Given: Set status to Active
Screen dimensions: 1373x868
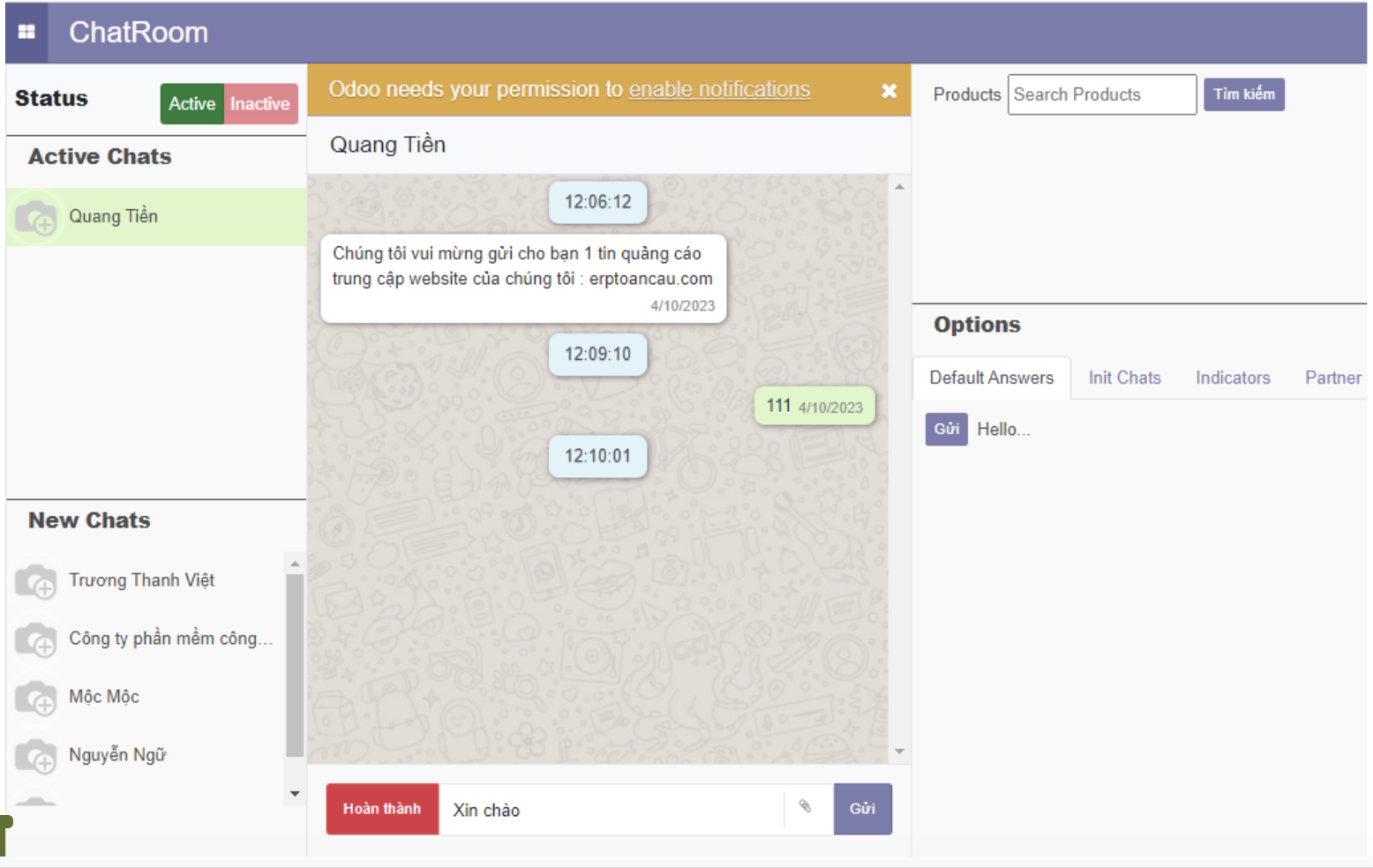Looking at the screenshot, I should tap(192, 104).
